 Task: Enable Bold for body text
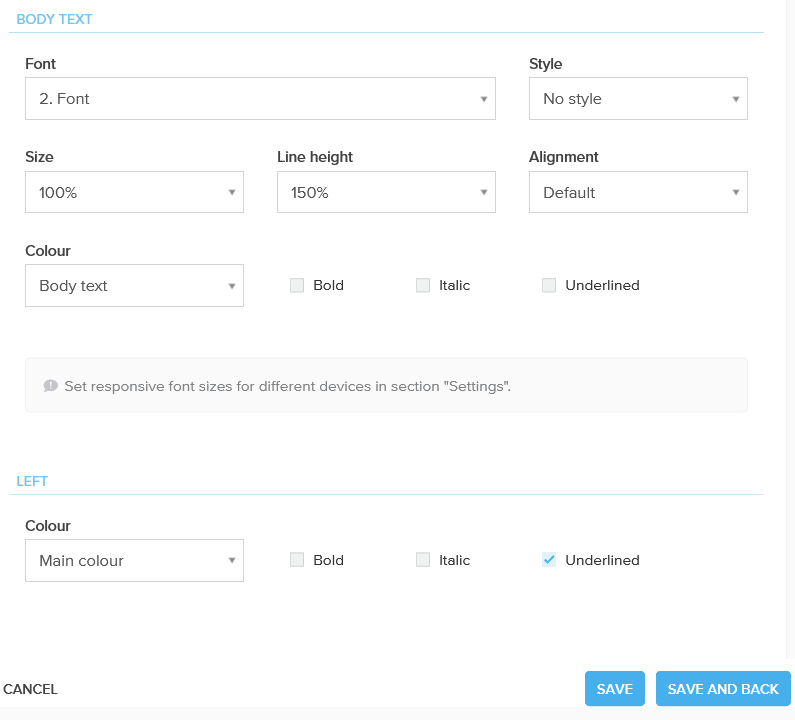click(x=297, y=285)
